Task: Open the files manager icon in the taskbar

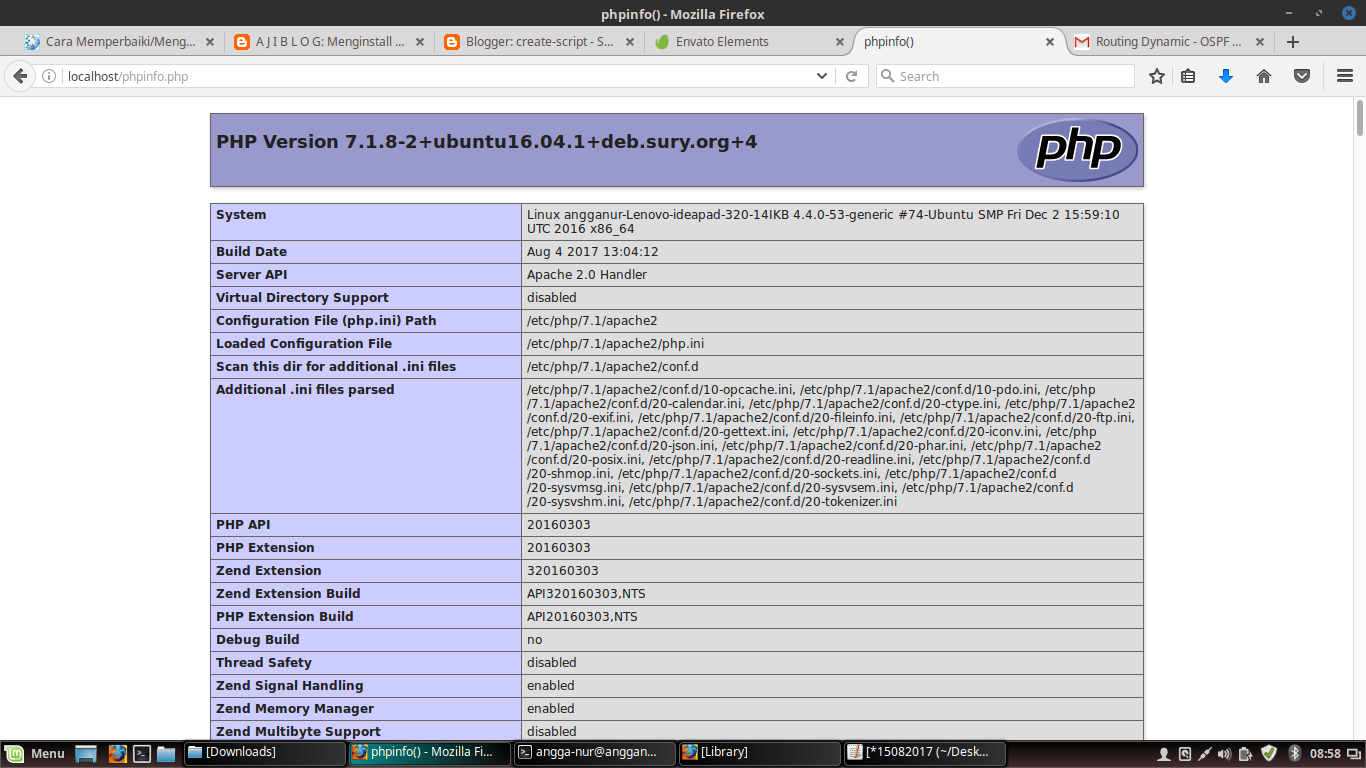Action: pos(167,753)
